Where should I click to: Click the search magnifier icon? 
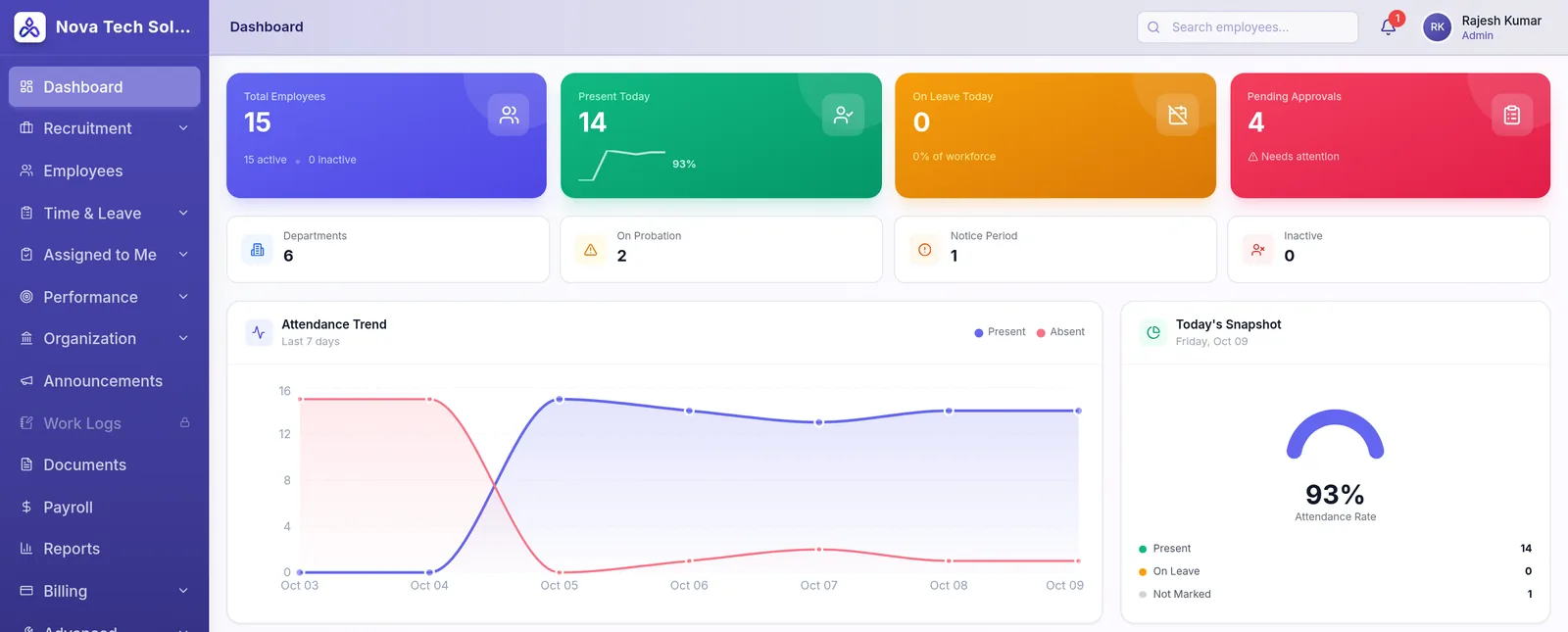1153,27
